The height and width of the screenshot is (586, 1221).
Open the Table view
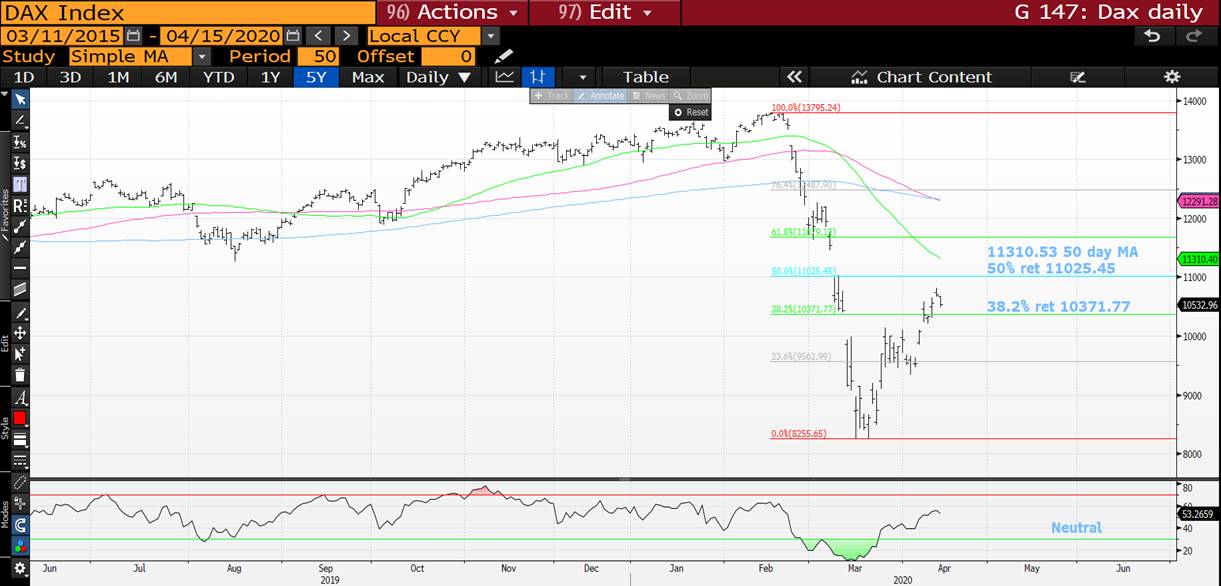(645, 77)
